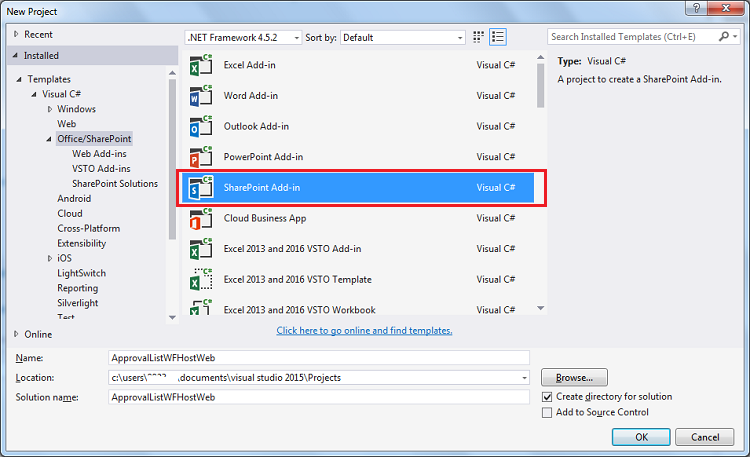
Task: Select the LightSwitch category
Action: pos(81,273)
